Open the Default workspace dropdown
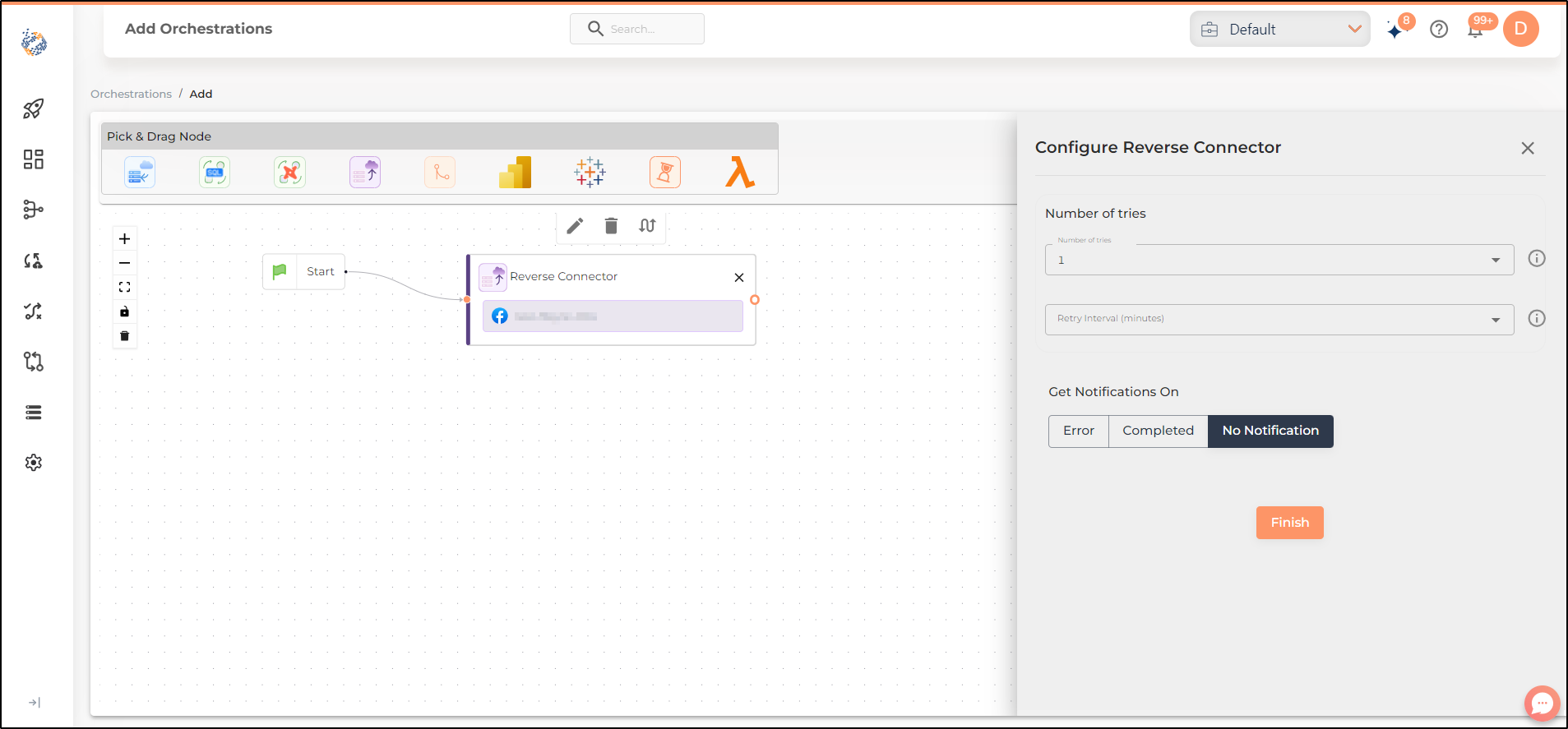Screen dimensions: 1568x729 click(1280, 30)
